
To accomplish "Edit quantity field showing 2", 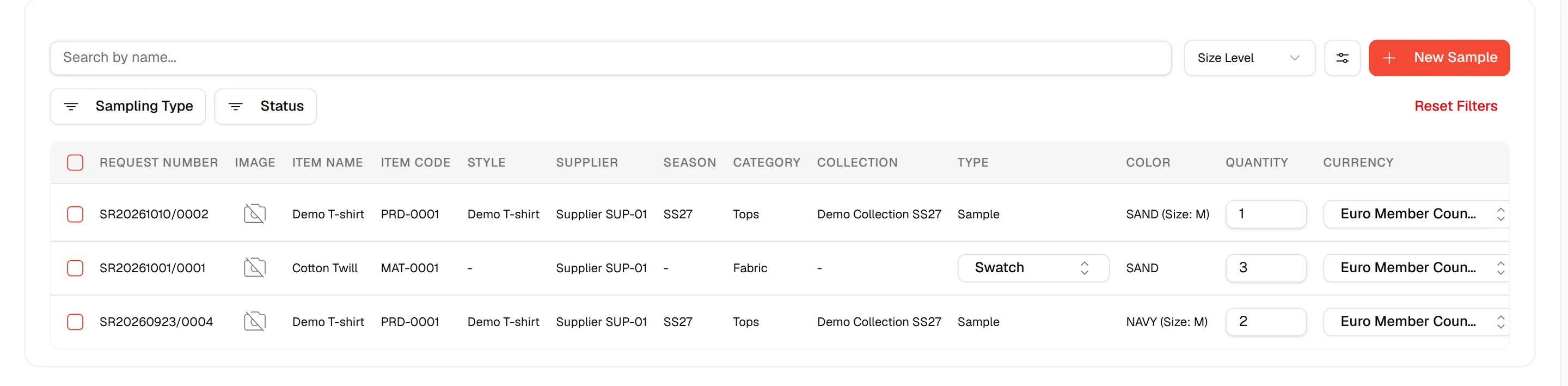I will pyautogui.click(x=1265, y=321).
